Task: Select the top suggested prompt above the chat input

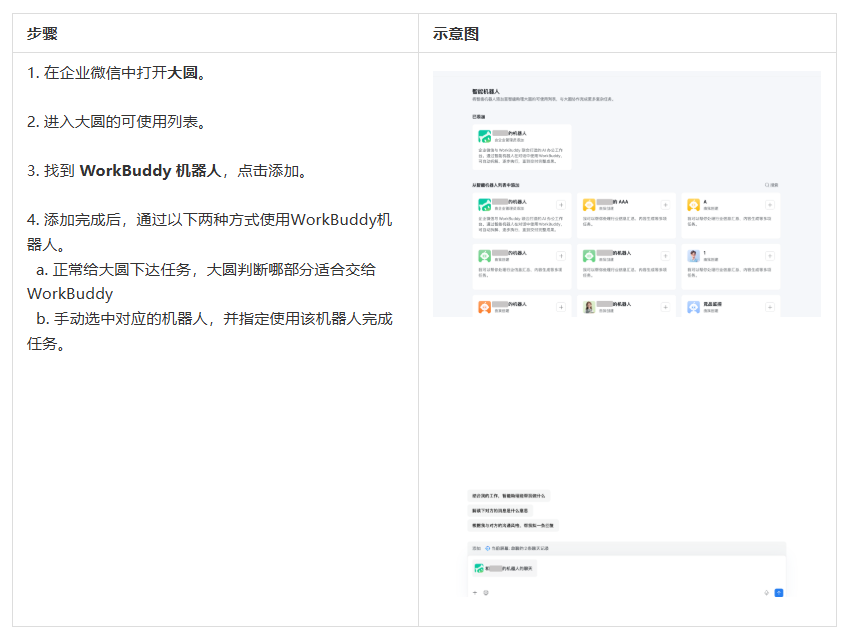Action: 509,496
